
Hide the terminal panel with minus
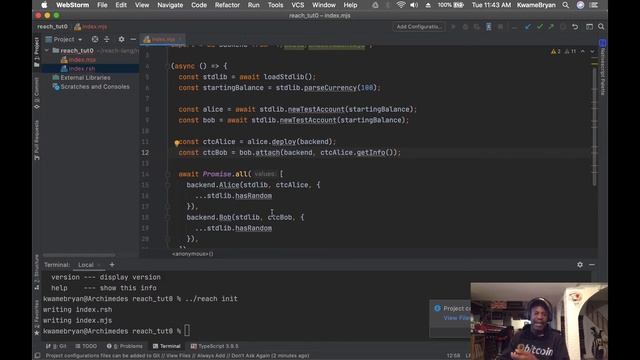[592, 264]
